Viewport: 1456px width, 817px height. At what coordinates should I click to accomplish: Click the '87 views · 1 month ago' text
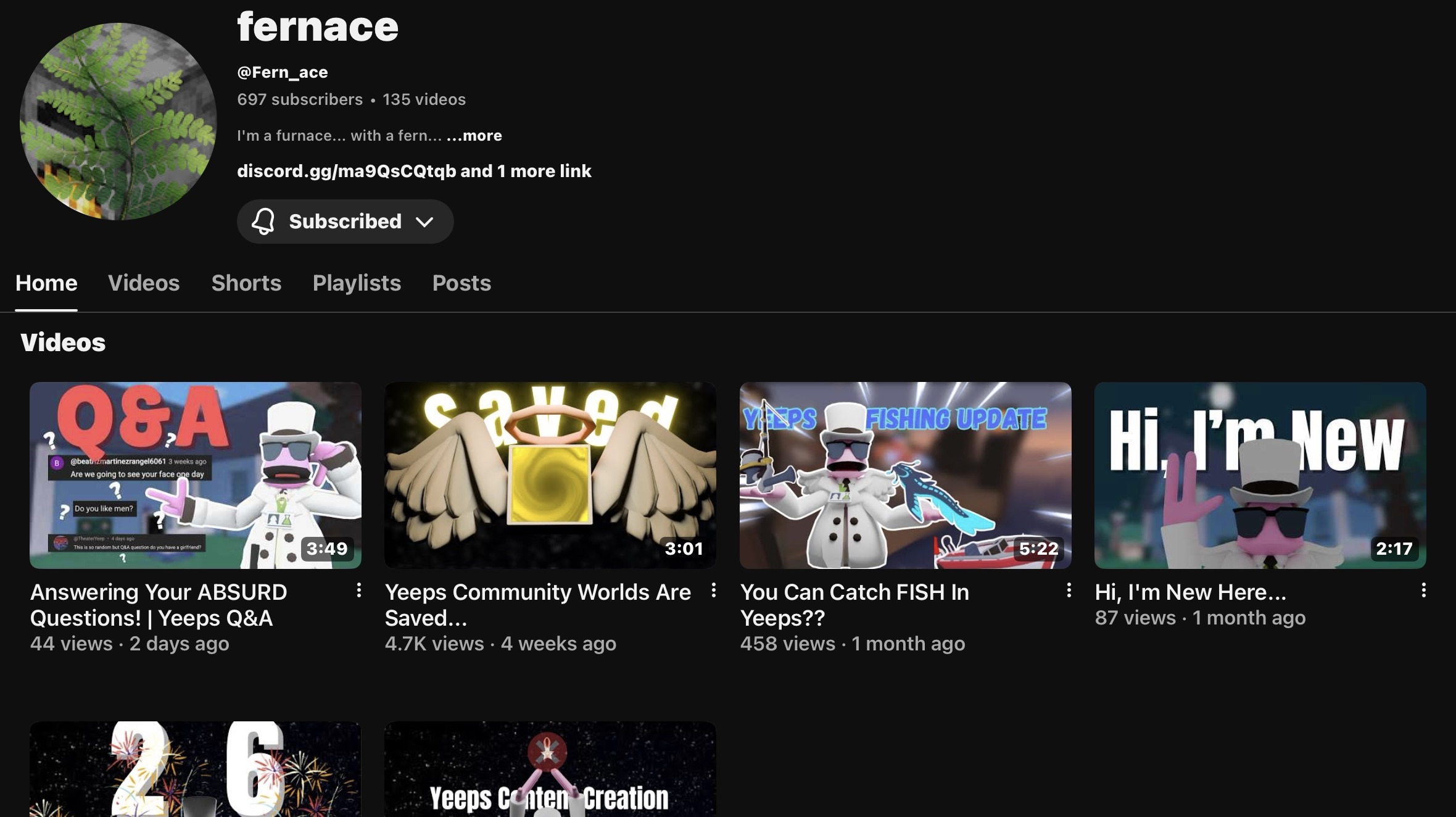1201,618
